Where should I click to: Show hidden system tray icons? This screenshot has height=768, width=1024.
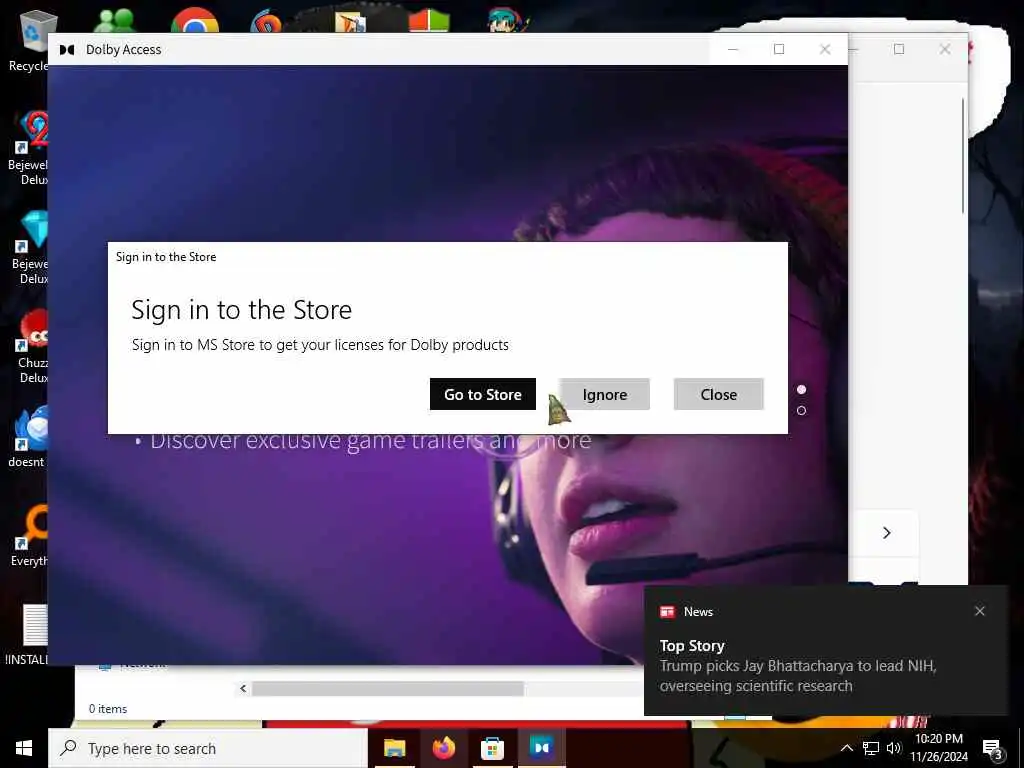[846, 748]
